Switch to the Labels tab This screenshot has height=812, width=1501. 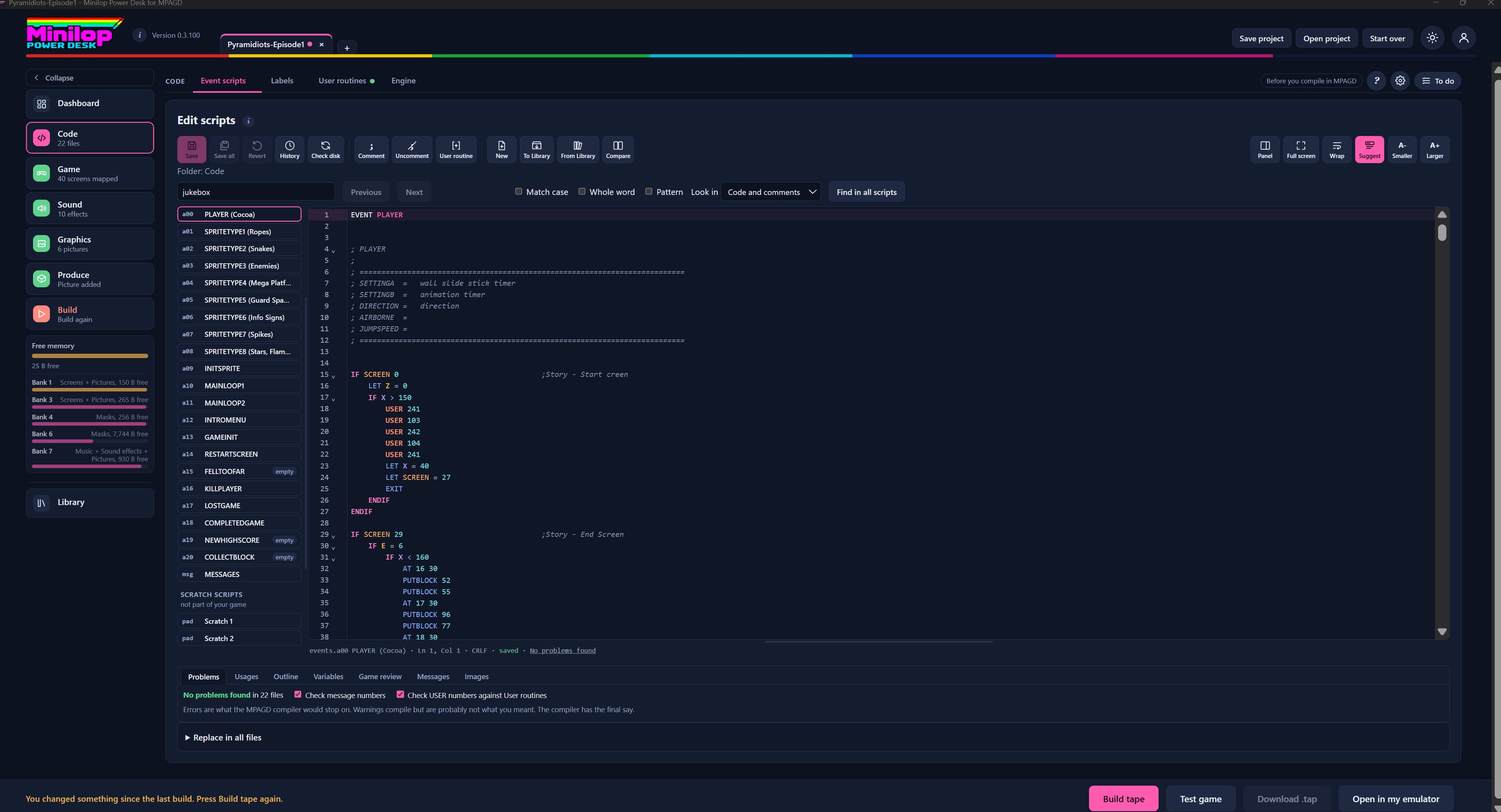pyautogui.click(x=282, y=81)
